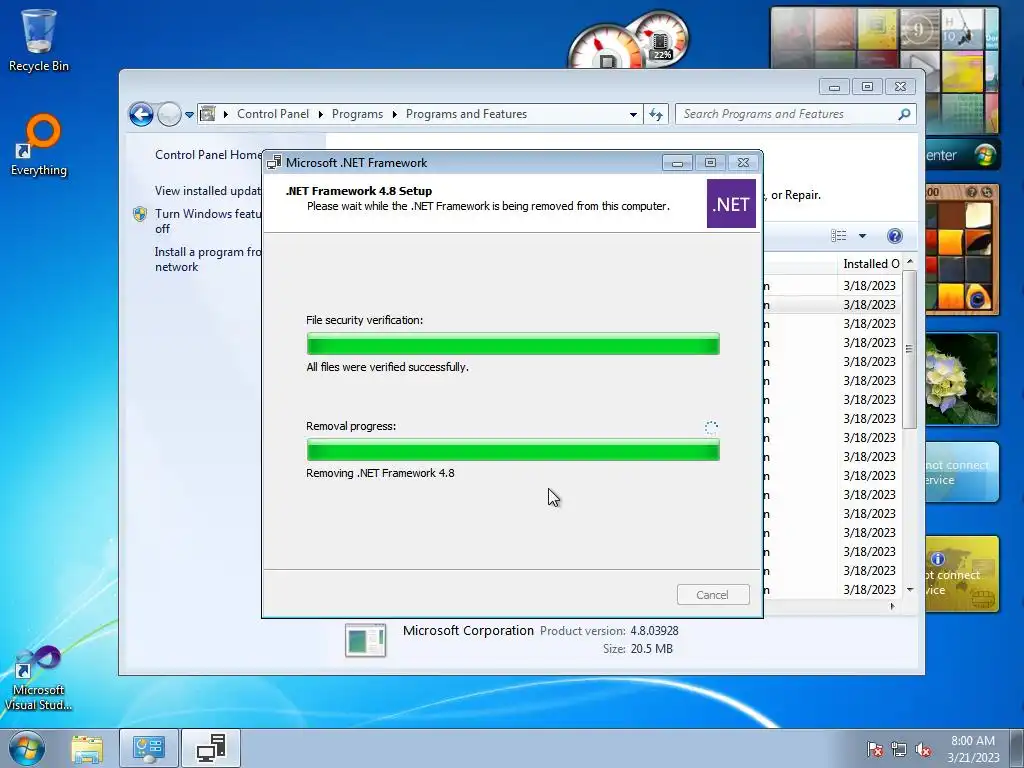Viewport: 1024px width, 768px height.
Task: Show the clock and date flyout
Action: pos(973,748)
